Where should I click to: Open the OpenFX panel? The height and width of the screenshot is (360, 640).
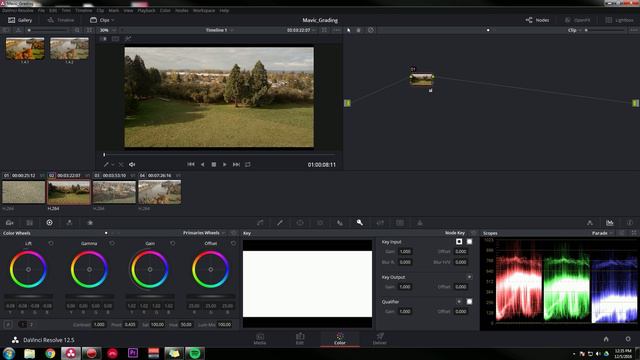pyautogui.click(x=578, y=20)
